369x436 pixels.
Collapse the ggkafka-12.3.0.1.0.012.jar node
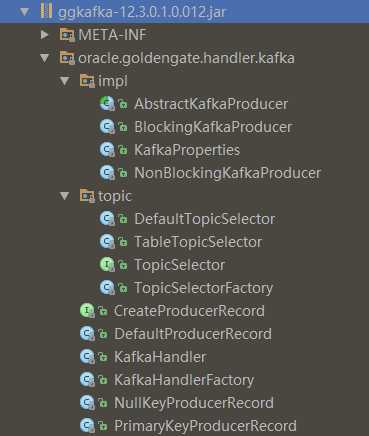[24, 12]
